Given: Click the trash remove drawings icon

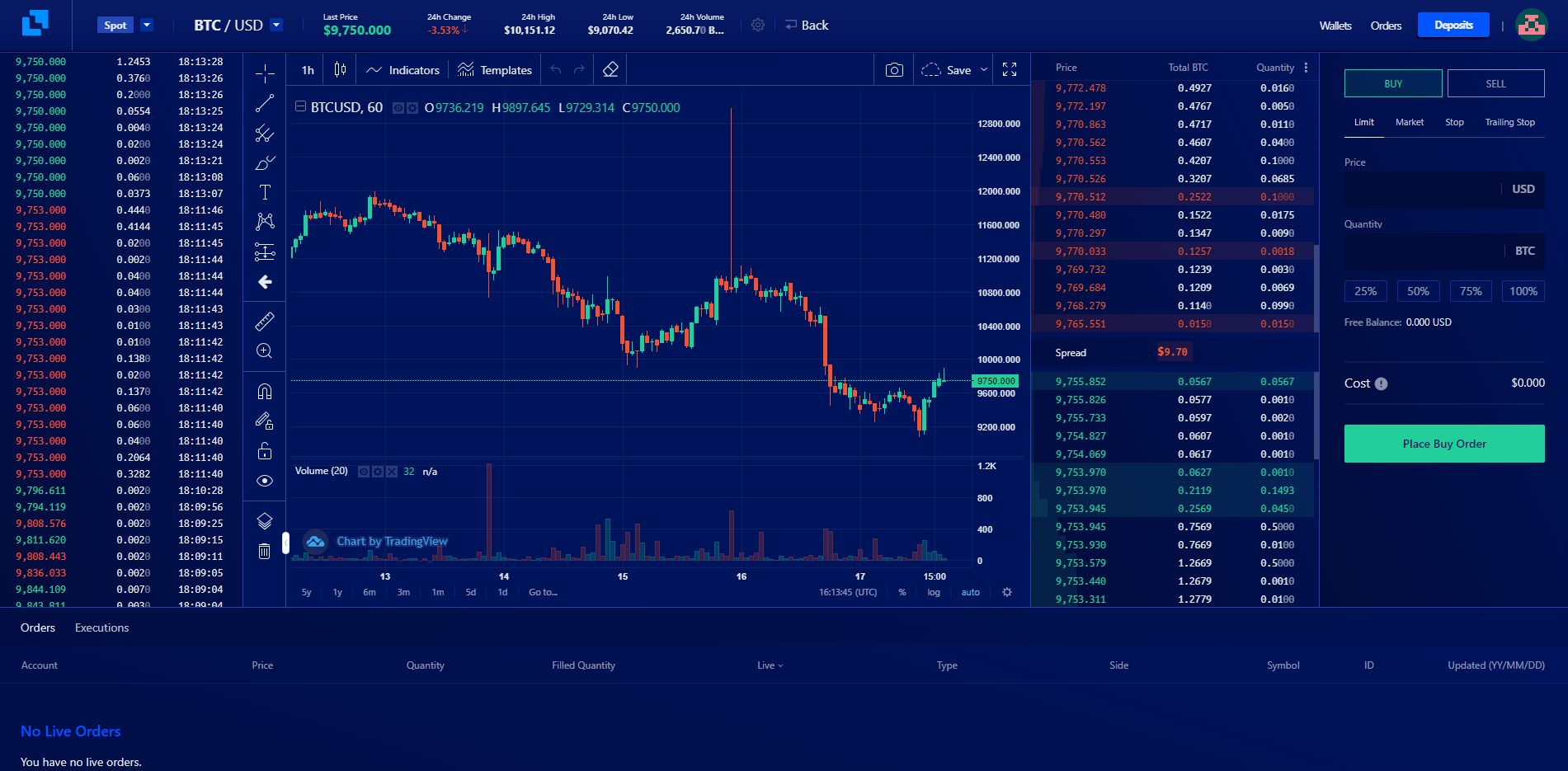Looking at the screenshot, I should click(265, 551).
